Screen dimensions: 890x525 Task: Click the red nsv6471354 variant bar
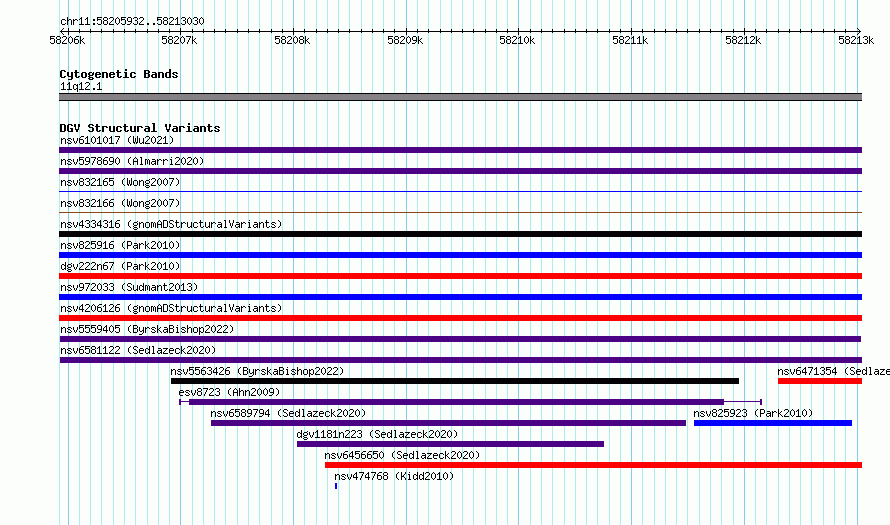820,381
